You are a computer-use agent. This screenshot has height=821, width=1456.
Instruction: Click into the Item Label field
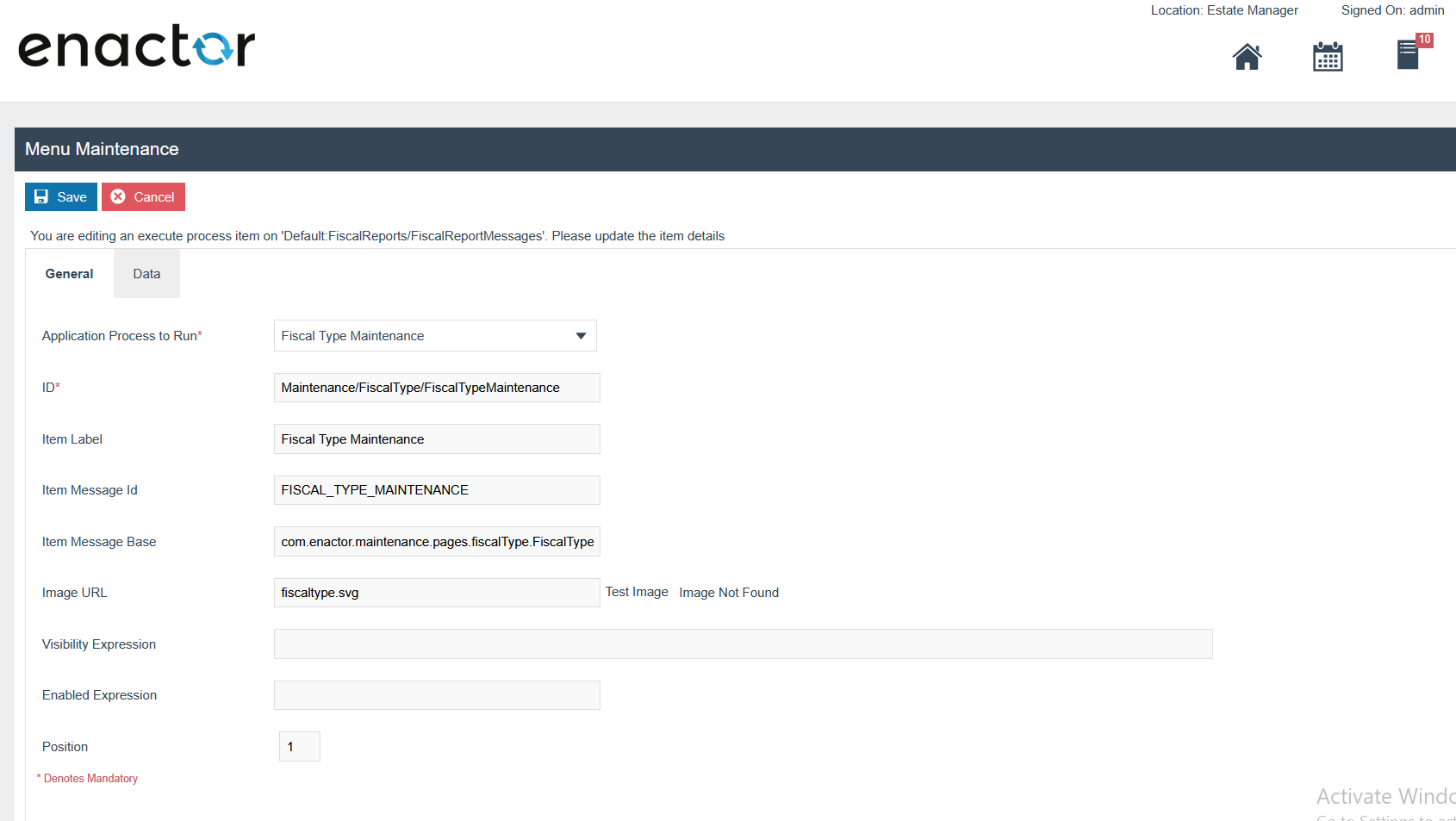[x=437, y=439]
